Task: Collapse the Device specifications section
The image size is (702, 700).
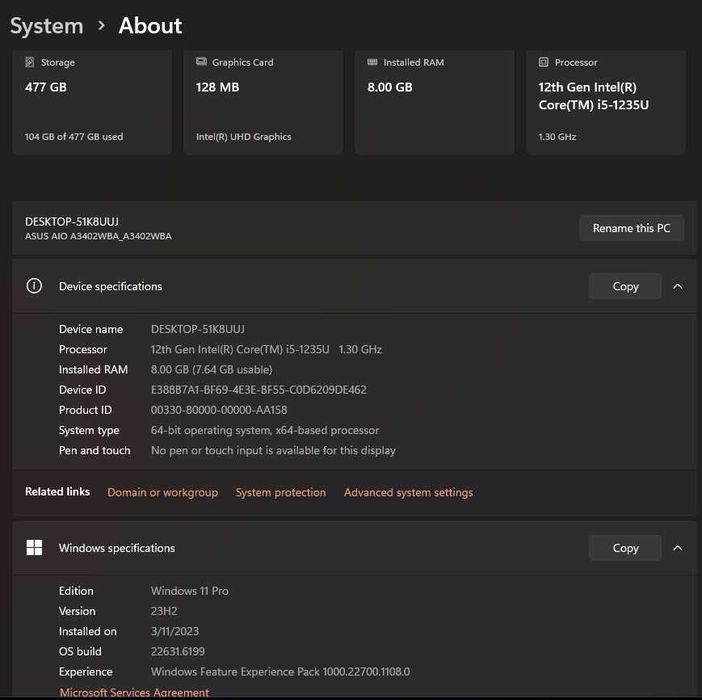Action: (678, 286)
